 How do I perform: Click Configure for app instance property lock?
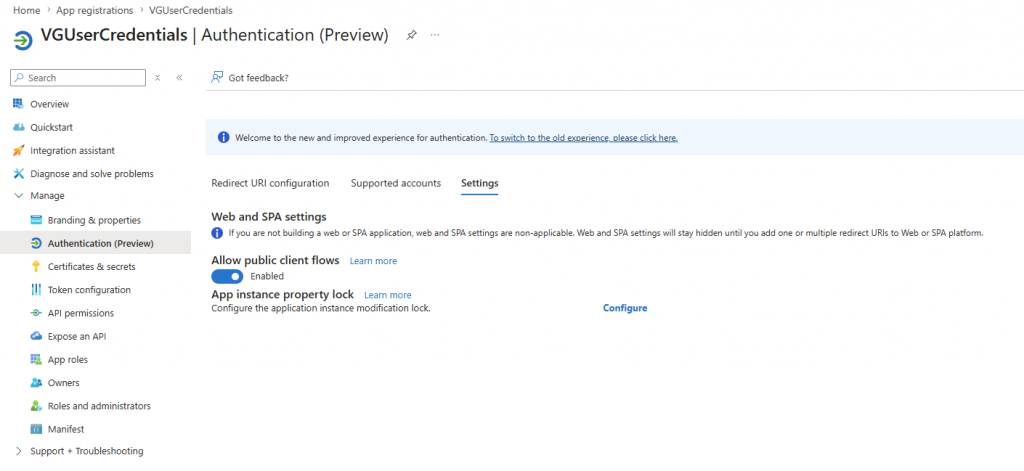625,308
